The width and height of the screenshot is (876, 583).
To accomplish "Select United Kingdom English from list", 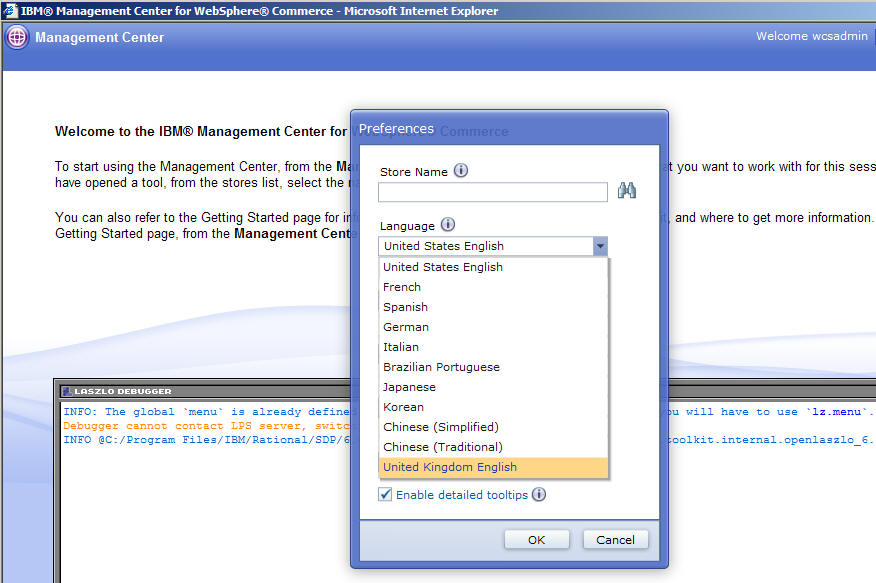I will tap(493, 467).
